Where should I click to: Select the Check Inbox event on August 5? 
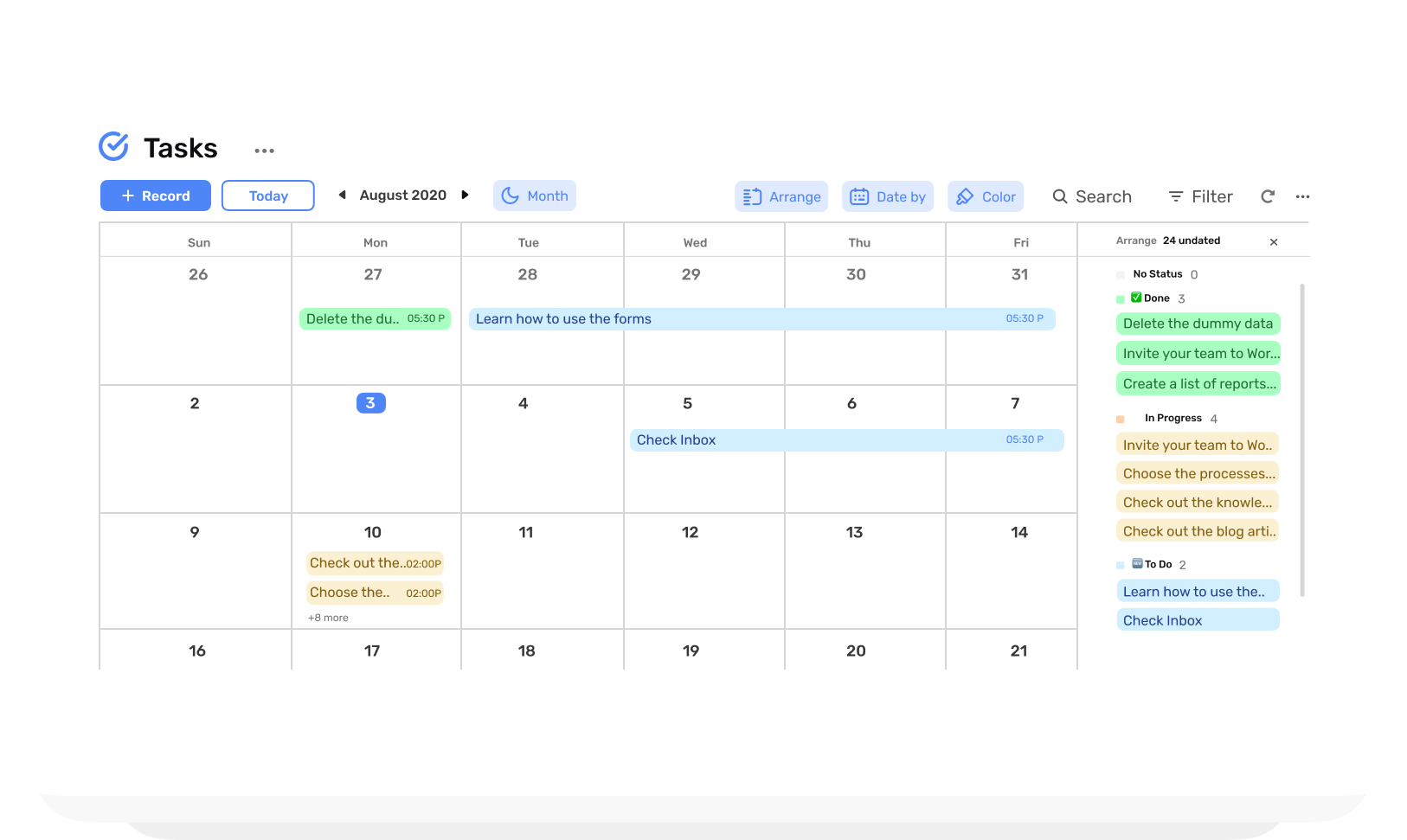(676, 439)
